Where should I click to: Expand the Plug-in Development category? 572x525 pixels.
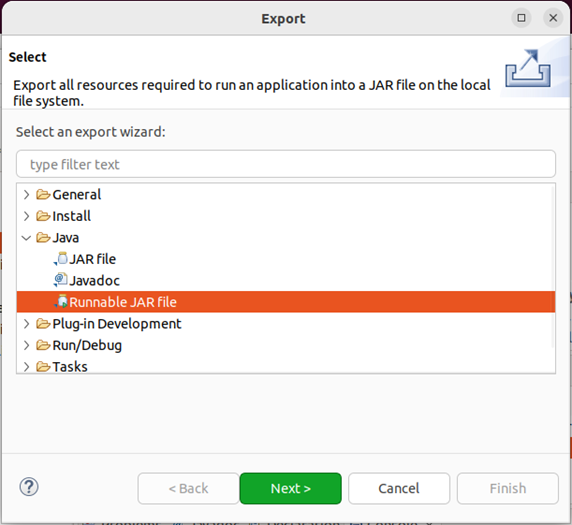click(x=26, y=324)
